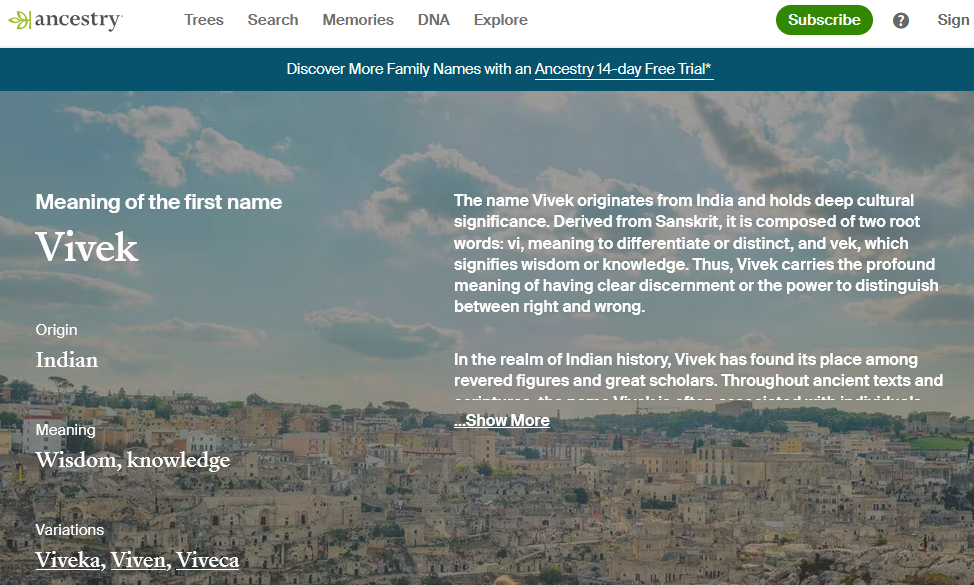Select Search in the top navigation

click(x=273, y=20)
